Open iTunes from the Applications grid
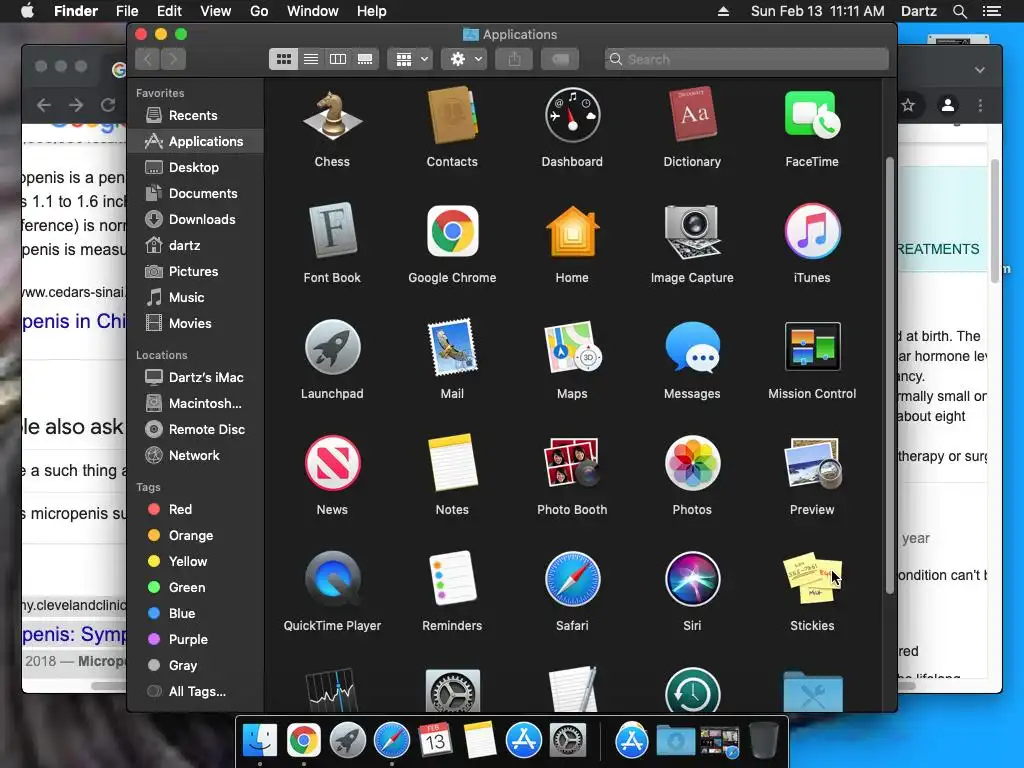 [x=812, y=231]
